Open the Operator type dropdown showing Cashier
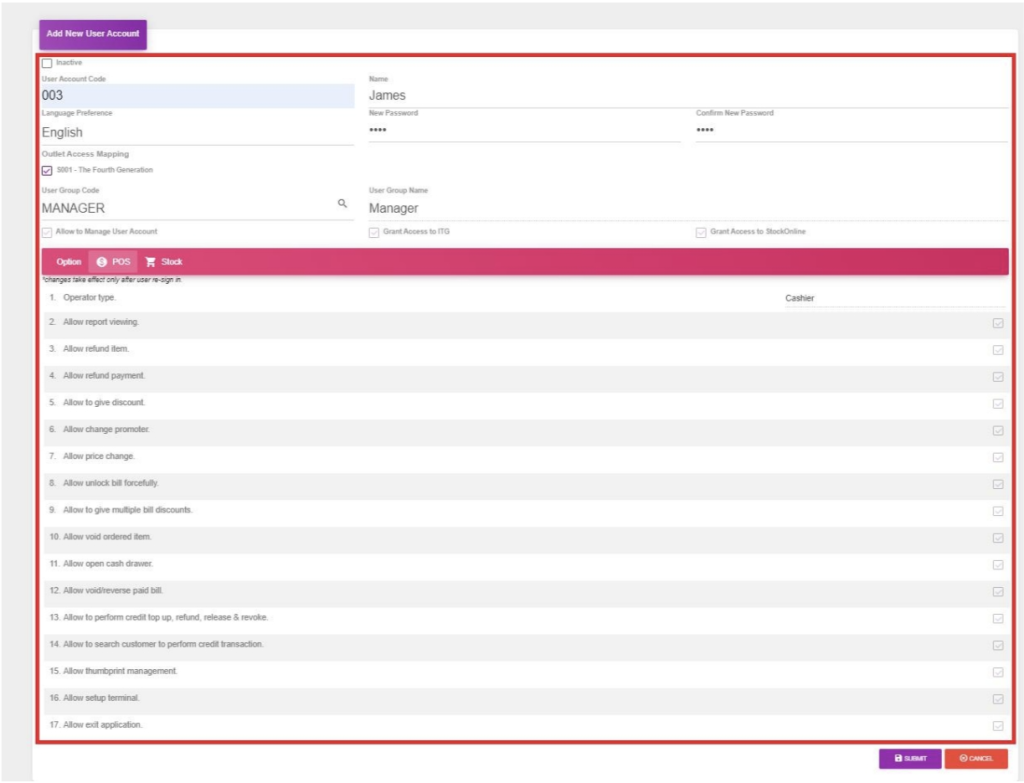 [x=893, y=298]
